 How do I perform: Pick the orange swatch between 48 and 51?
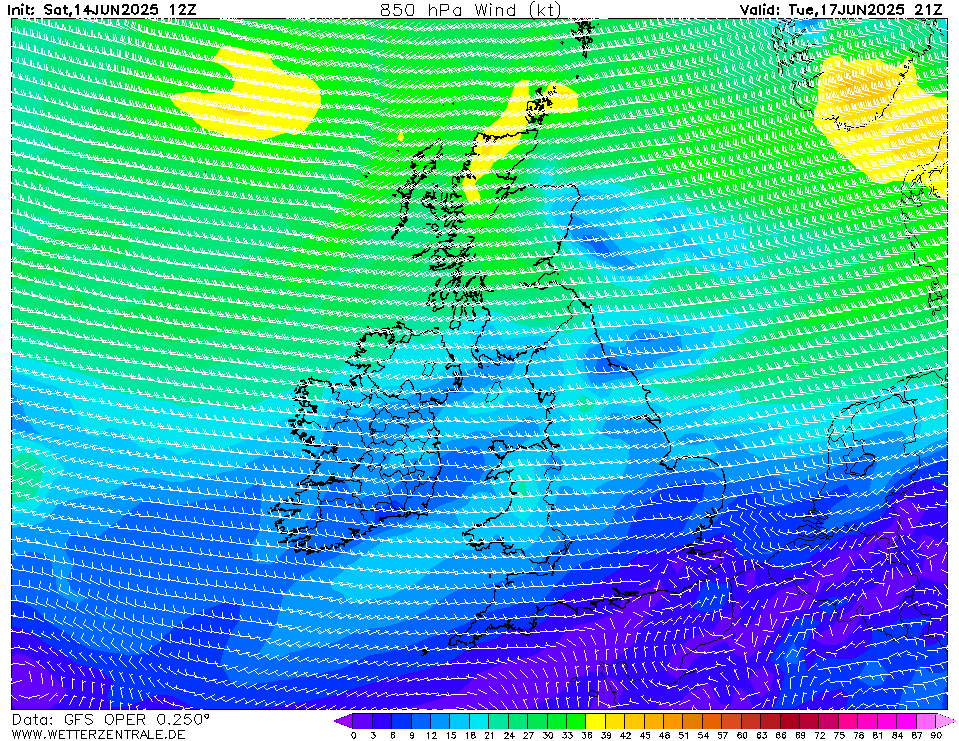(x=674, y=721)
